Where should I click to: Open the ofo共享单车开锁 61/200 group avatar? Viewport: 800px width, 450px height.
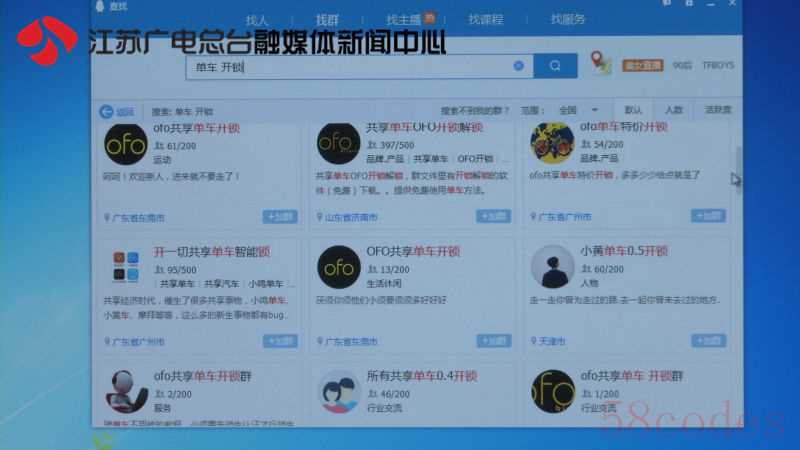[x=126, y=145]
